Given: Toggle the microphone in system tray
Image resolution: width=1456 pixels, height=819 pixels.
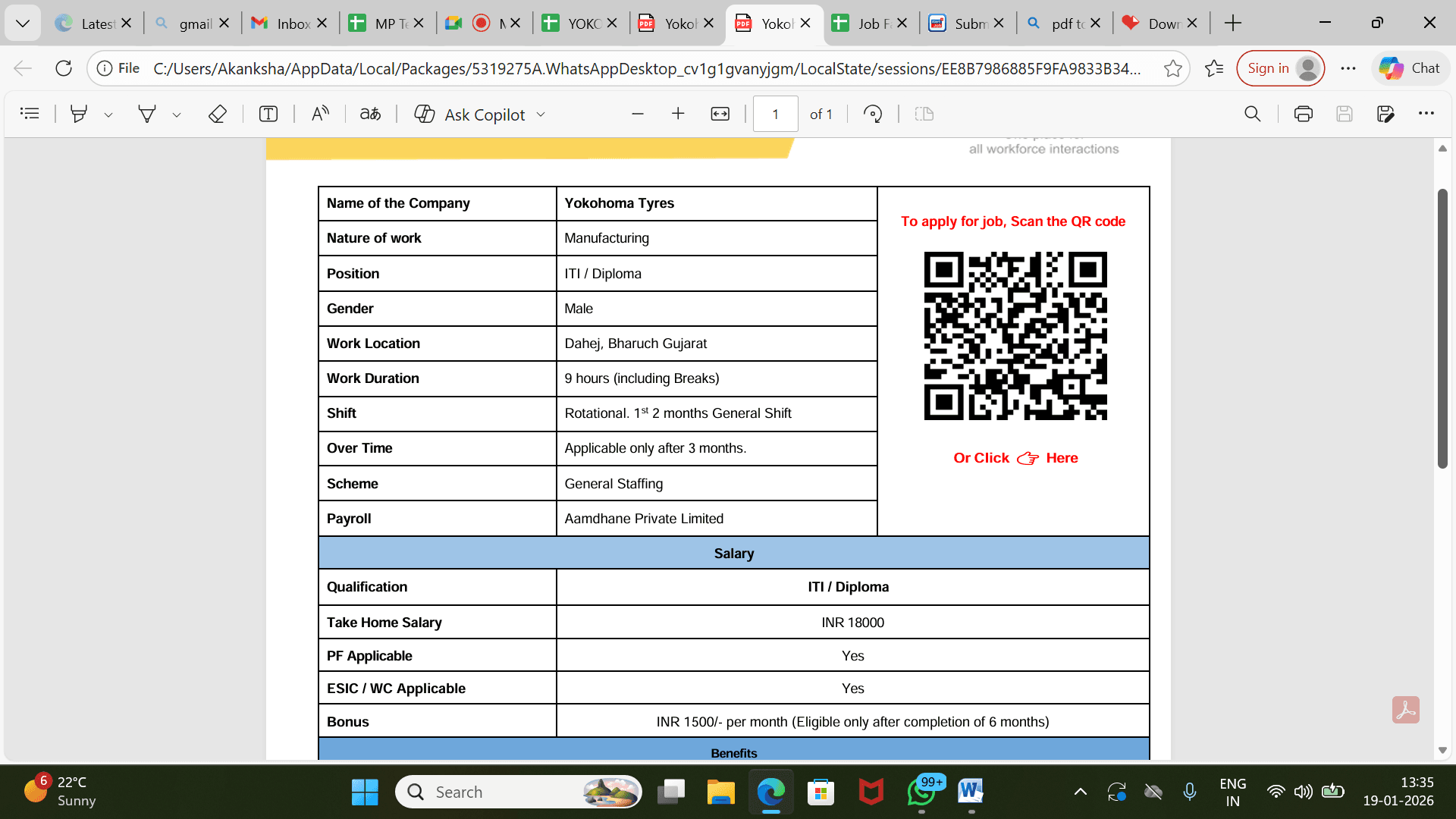Looking at the screenshot, I should [x=1190, y=792].
